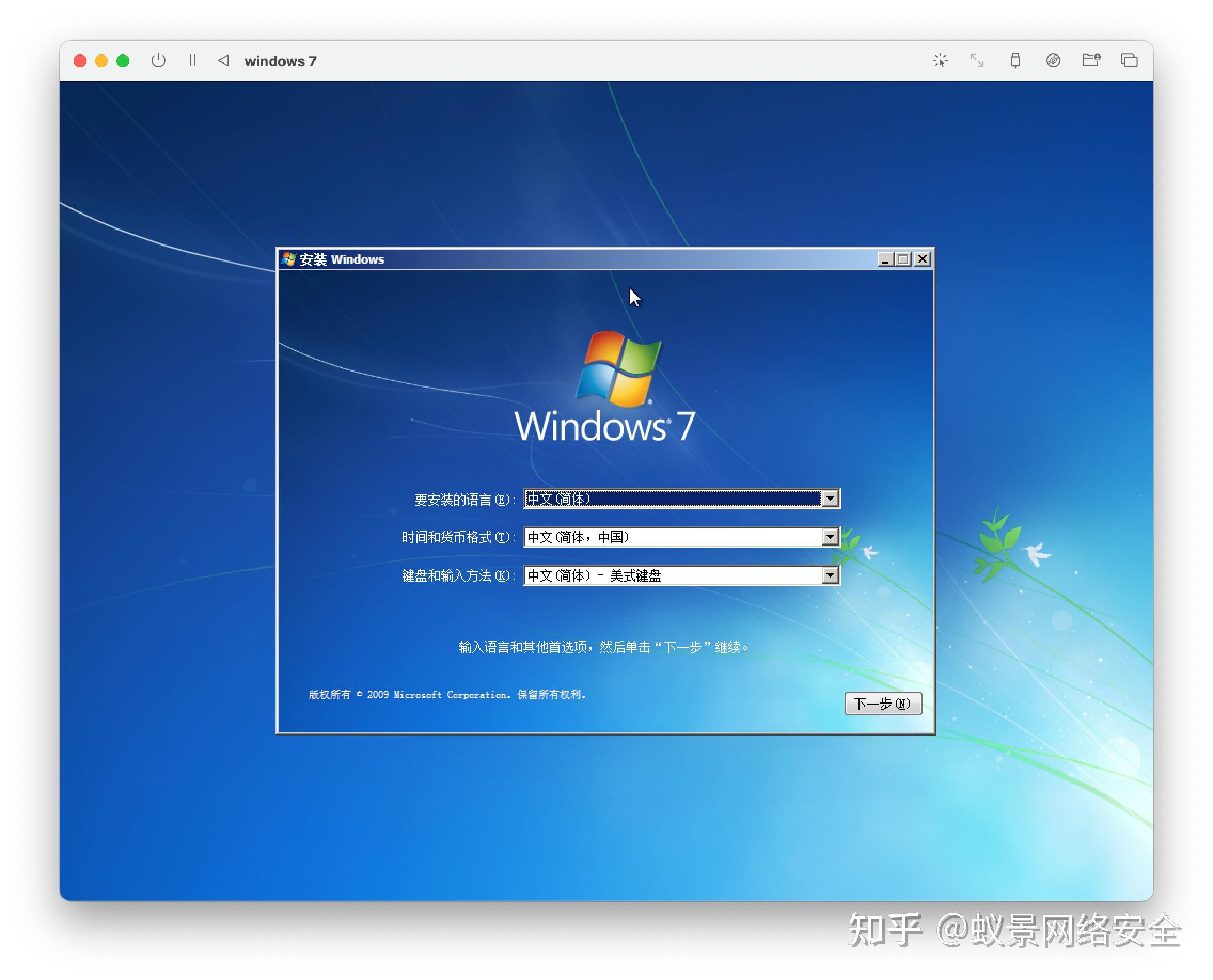Select the 中文(简体,中国) format field

click(x=682, y=537)
